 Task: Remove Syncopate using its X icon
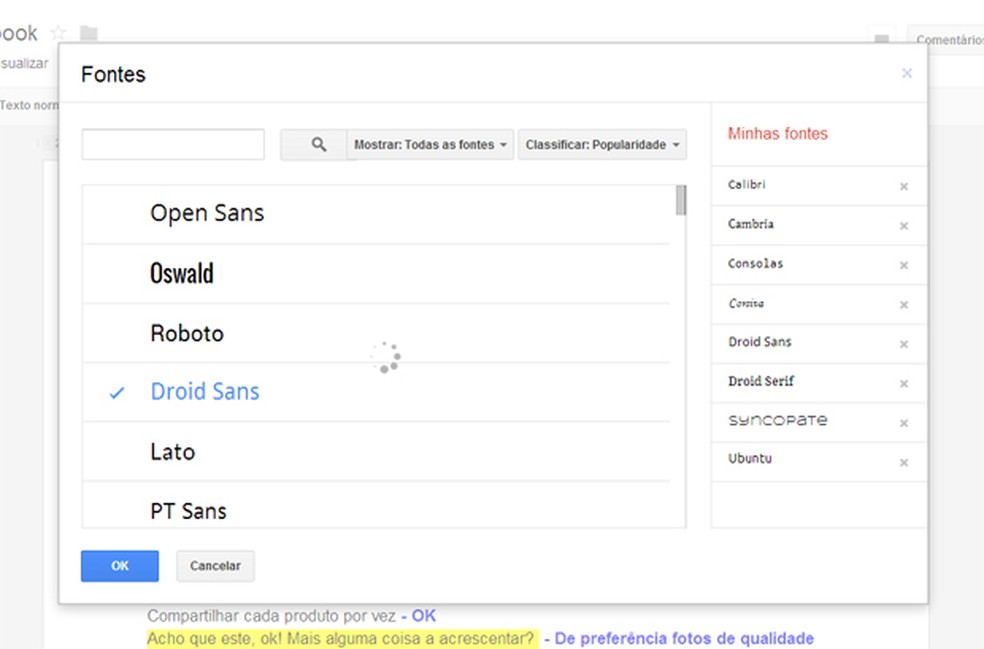(x=903, y=423)
